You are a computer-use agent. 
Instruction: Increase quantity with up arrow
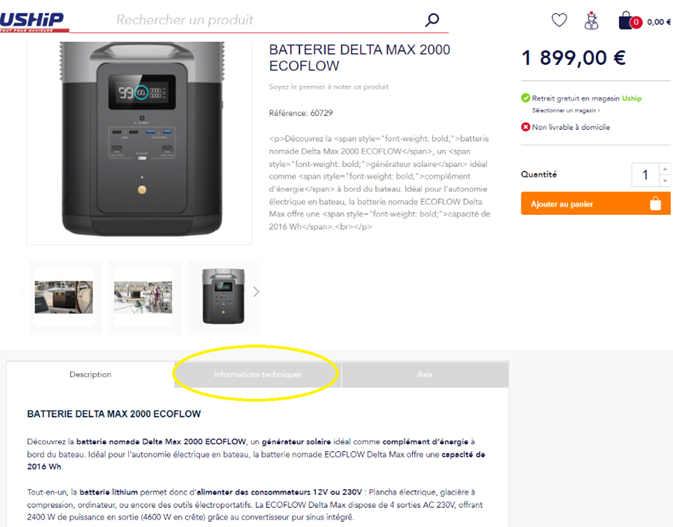(x=665, y=169)
